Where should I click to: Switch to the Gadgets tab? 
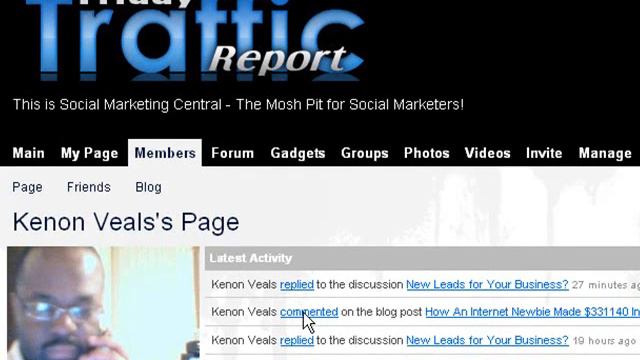(x=298, y=153)
